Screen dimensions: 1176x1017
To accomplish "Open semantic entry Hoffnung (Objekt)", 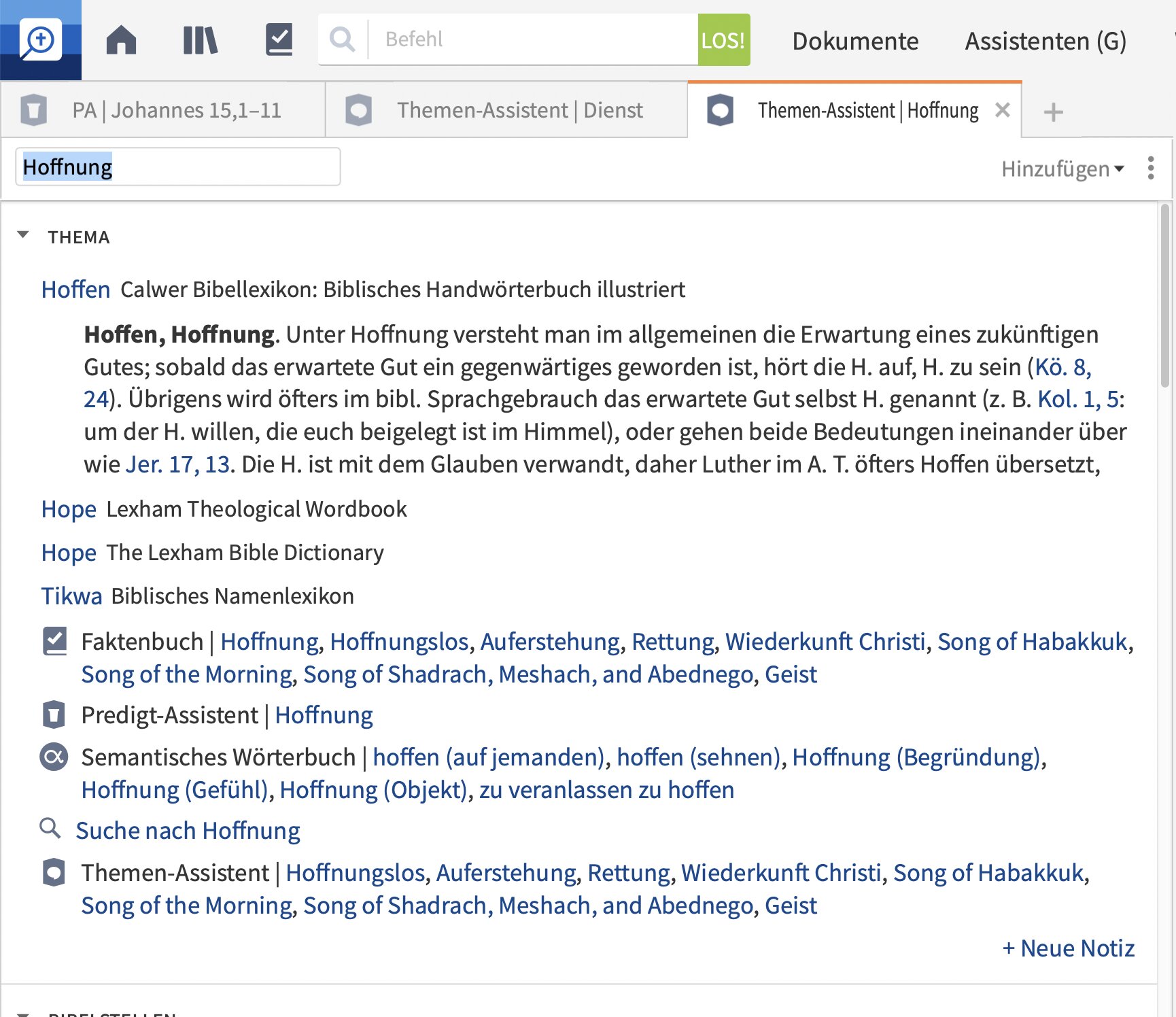I will pos(373,790).
